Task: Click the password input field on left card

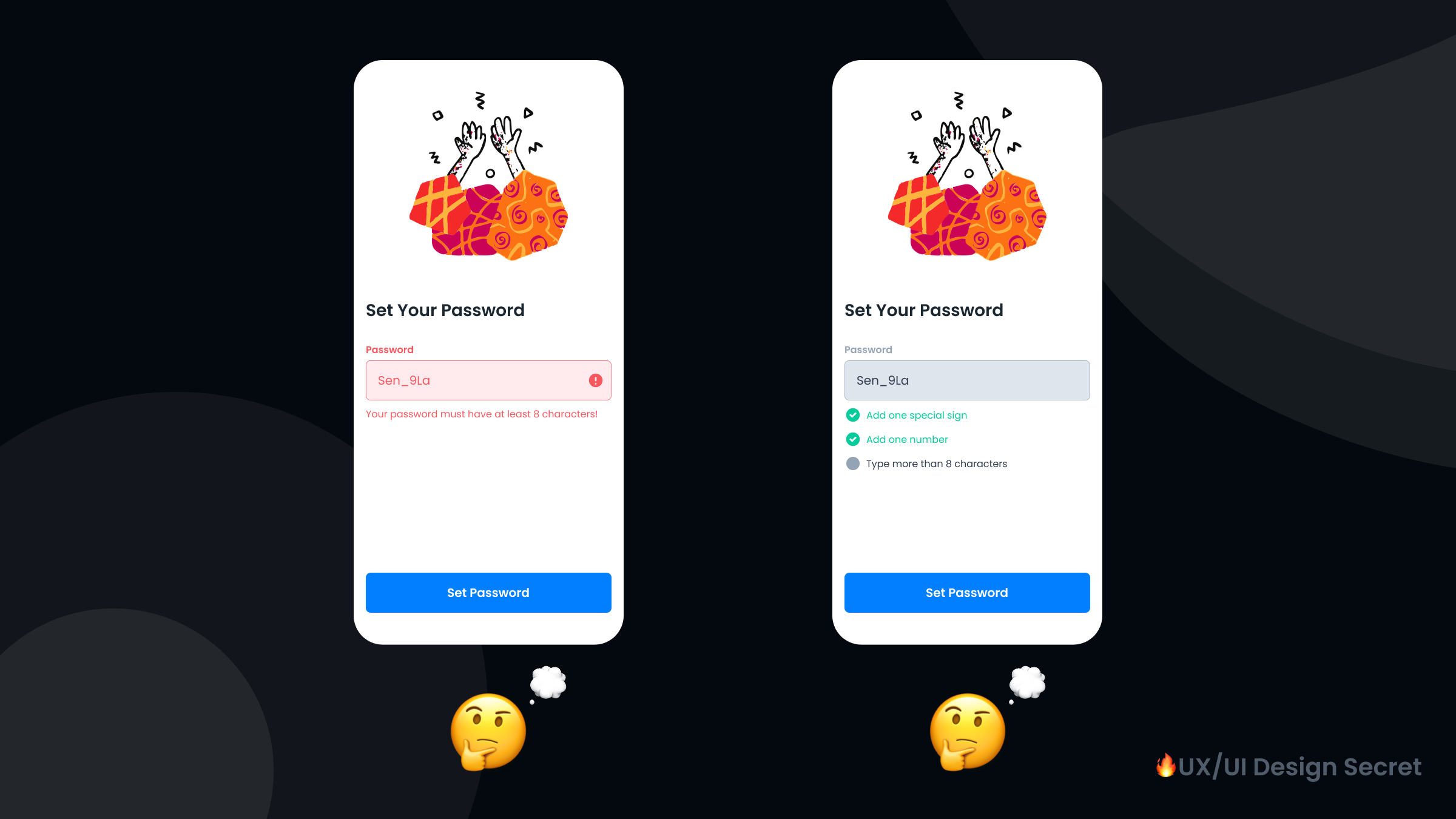Action: click(488, 380)
